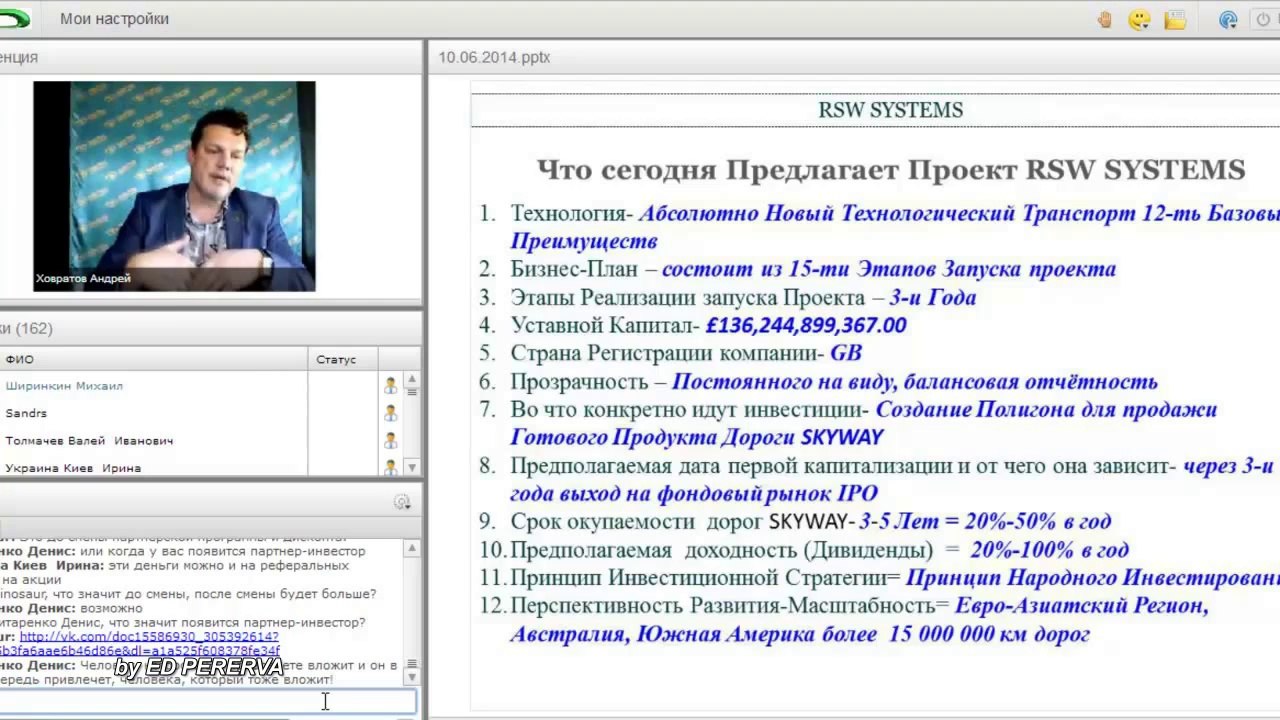Click user icon next to Толмачев Валей Иванович
This screenshot has height=720, width=1280.
click(x=390, y=440)
